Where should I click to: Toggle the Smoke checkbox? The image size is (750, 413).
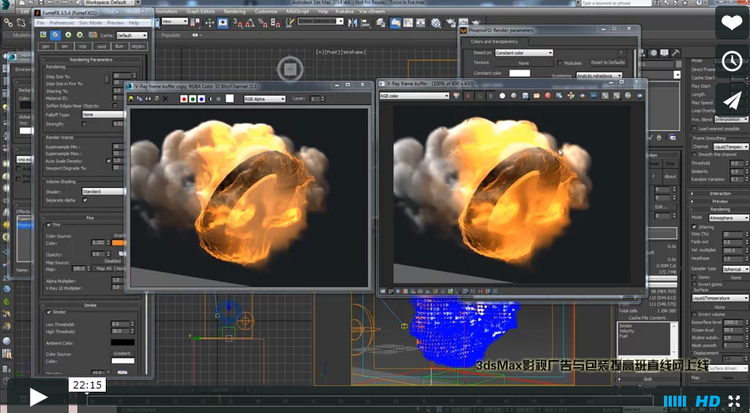click(49, 312)
